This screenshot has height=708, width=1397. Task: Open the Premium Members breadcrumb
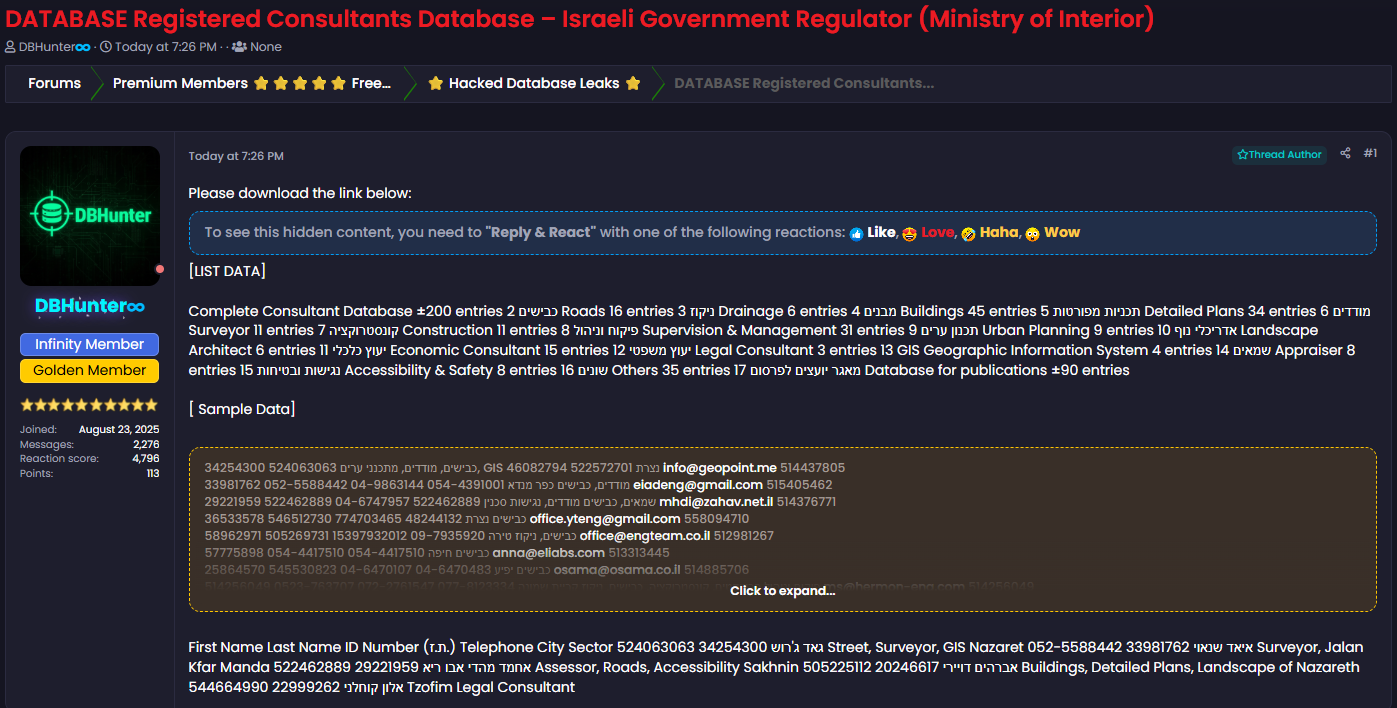pyautogui.click(x=252, y=83)
